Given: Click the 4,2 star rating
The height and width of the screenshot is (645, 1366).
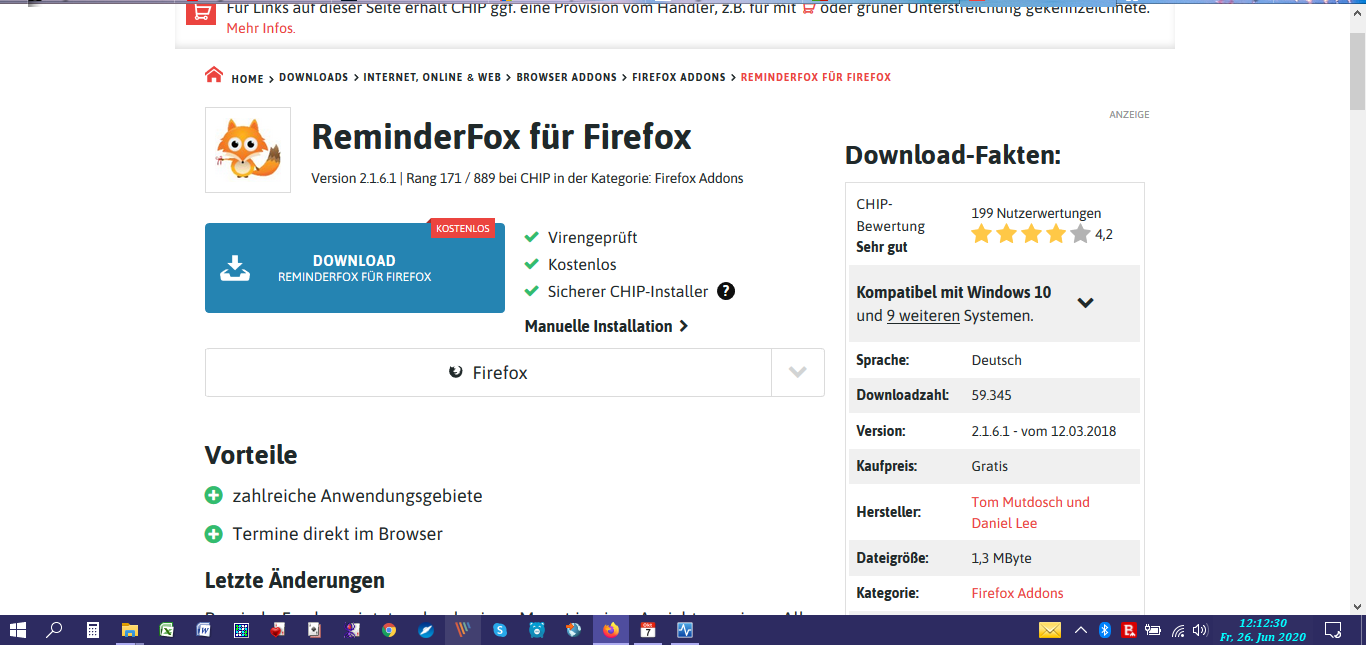Looking at the screenshot, I should [x=1042, y=234].
